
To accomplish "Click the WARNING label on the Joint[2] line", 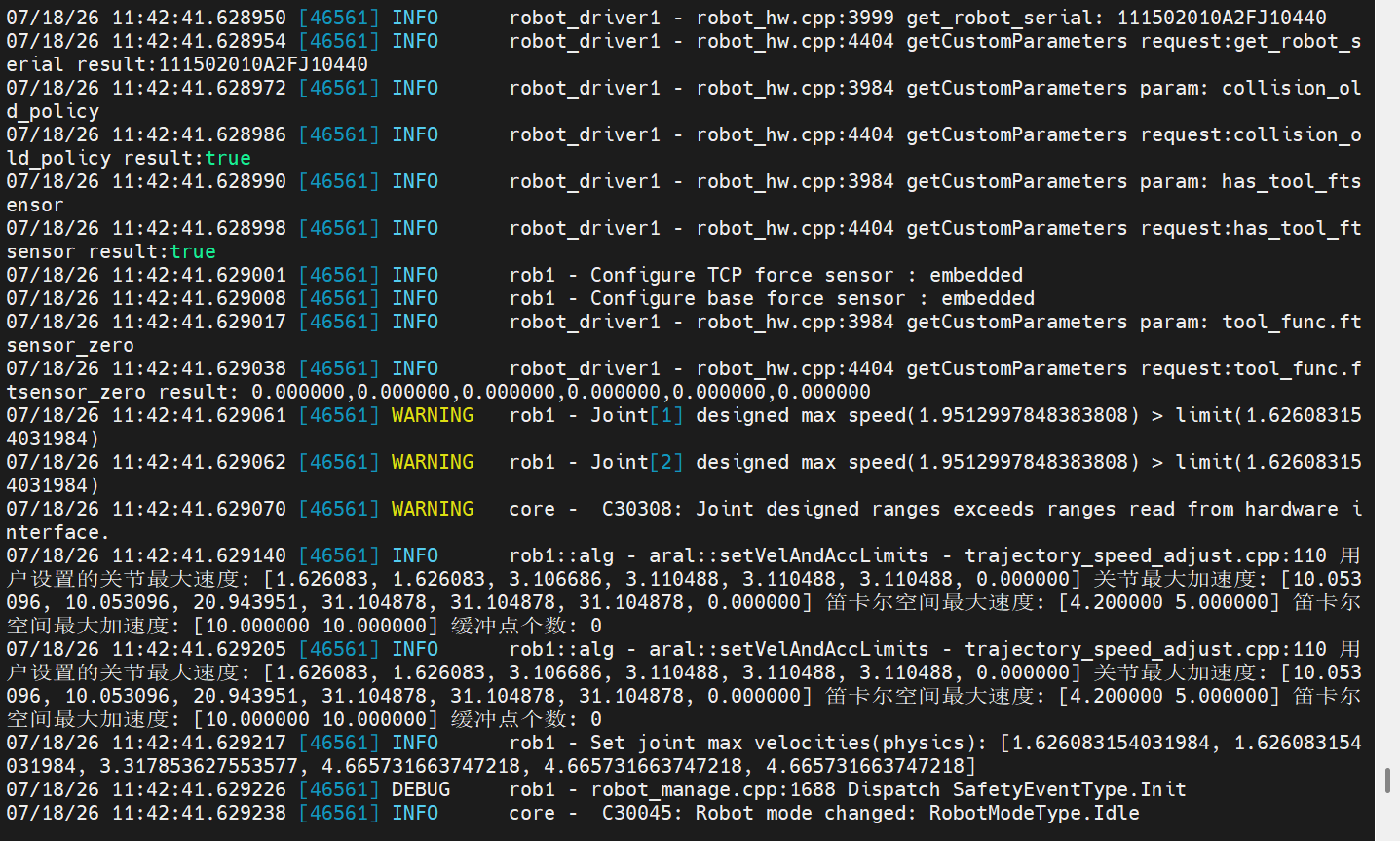I will [x=433, y=462].
